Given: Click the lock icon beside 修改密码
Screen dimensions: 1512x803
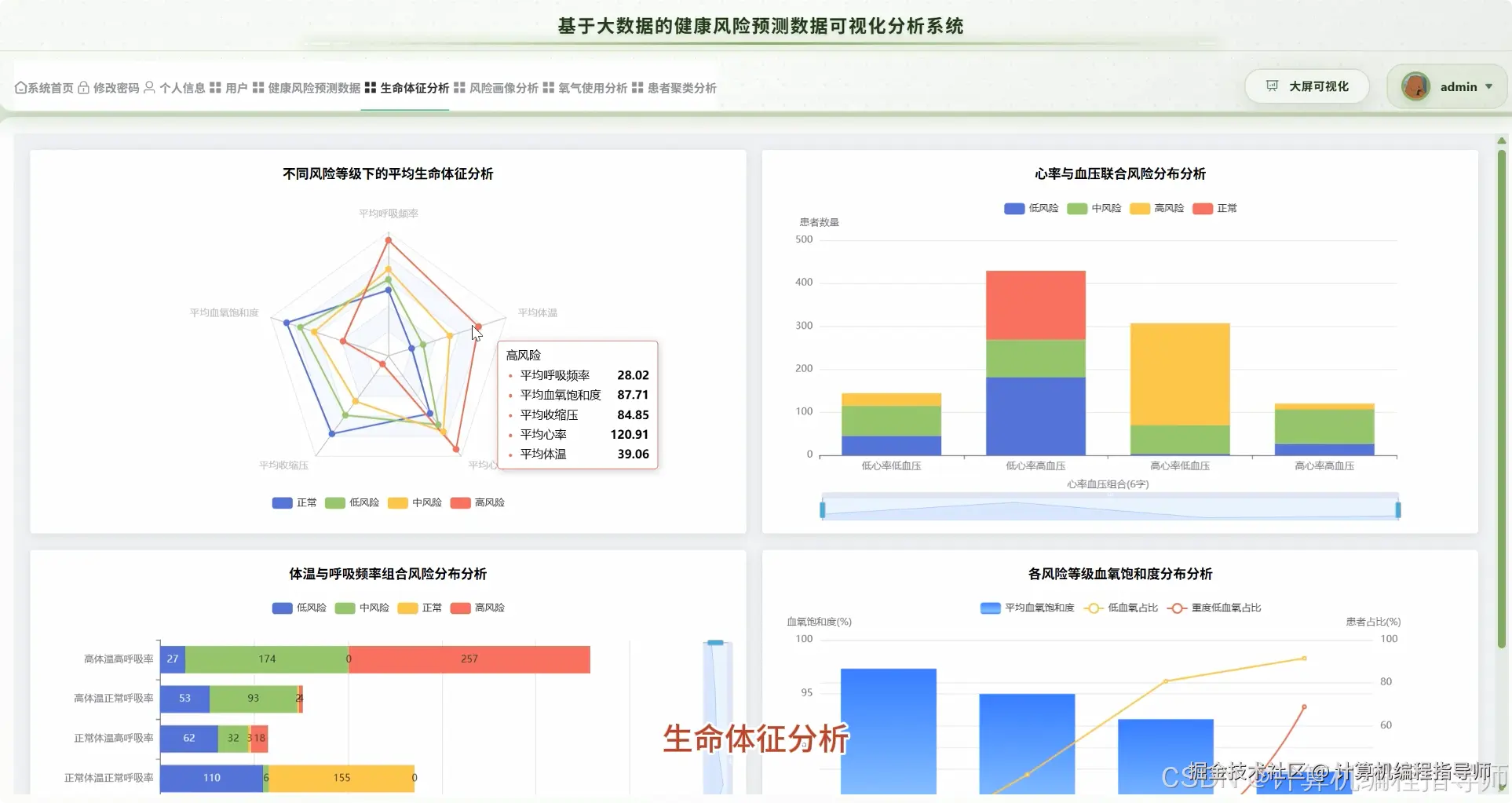Looking at the screenshot, I should 83,88.
